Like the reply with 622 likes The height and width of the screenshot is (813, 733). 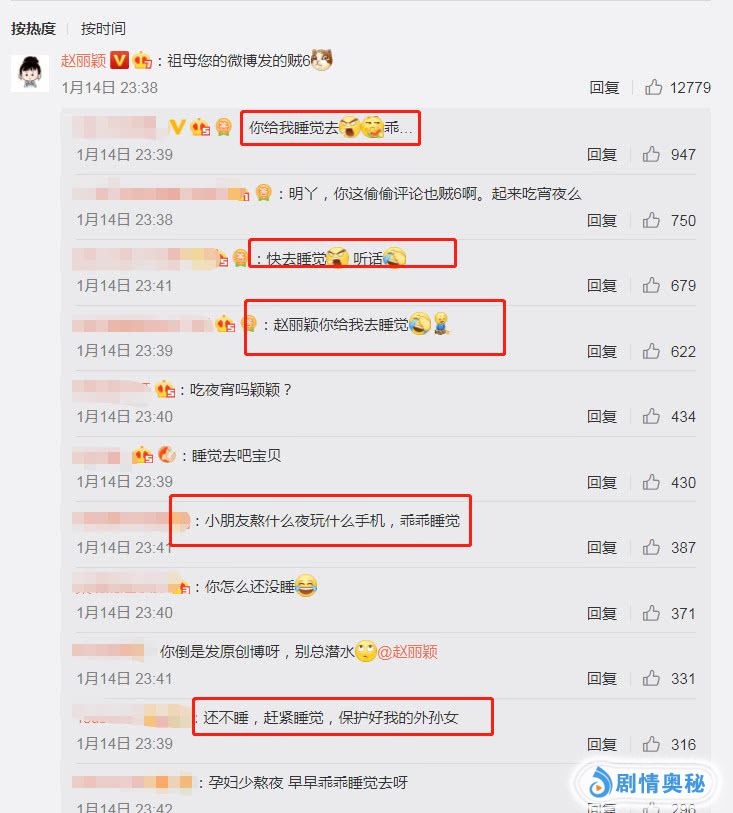point(651,351)
